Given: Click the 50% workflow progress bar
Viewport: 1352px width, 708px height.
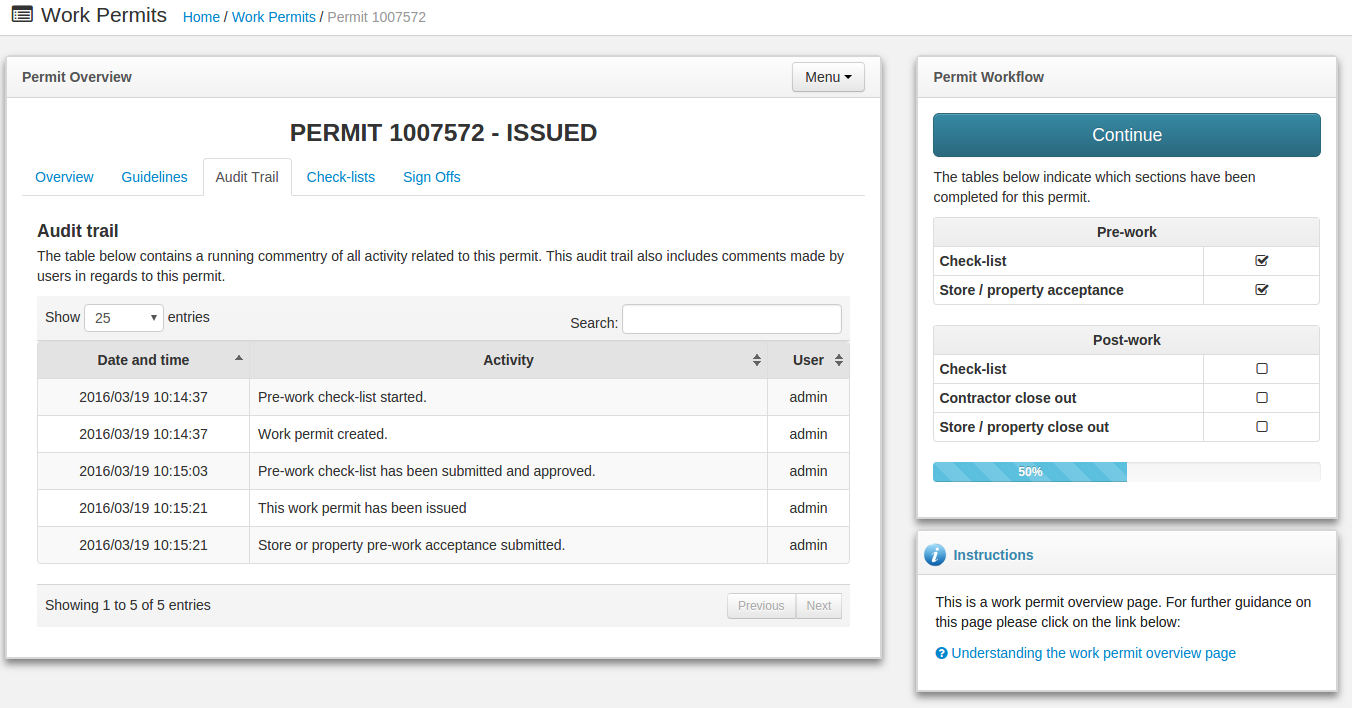Looking at the screenshot, I should [1030, 472].
